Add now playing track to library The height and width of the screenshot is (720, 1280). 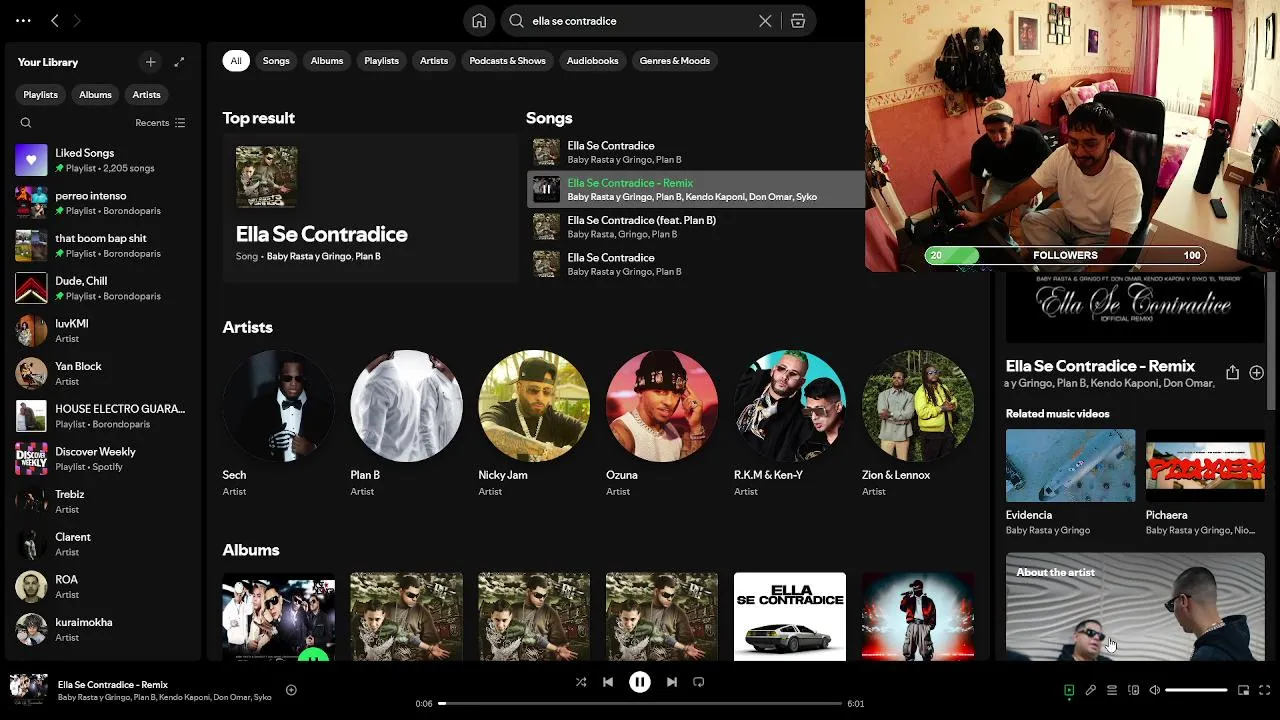click(1256, 372)
